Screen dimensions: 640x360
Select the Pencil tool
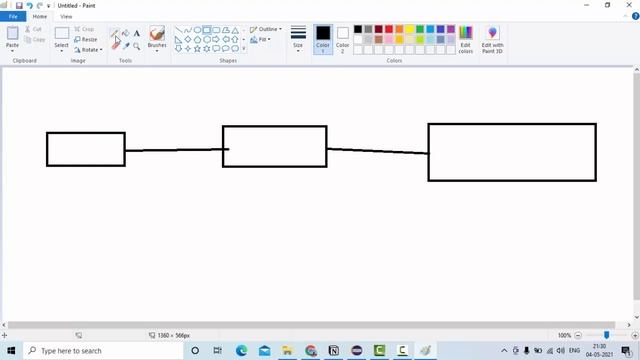(116, 33)
